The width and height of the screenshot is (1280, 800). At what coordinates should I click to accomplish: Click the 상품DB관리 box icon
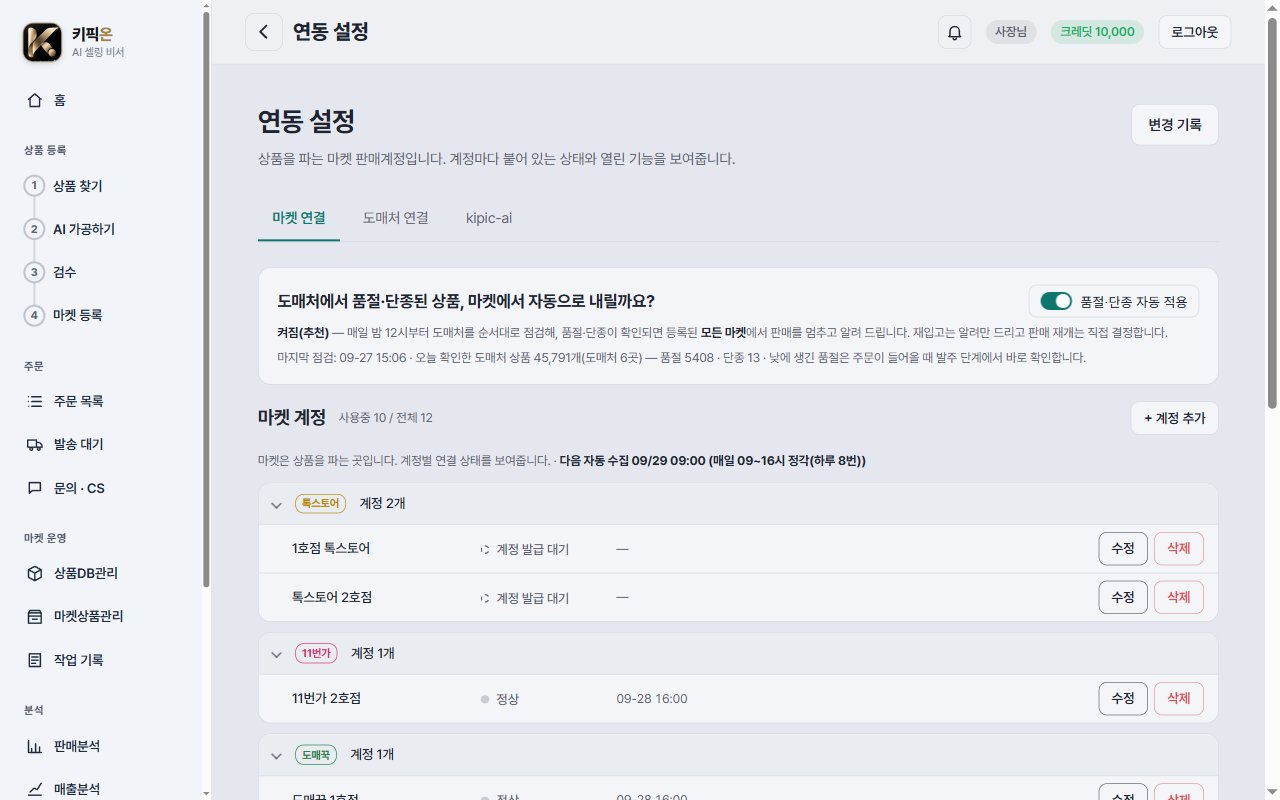(35, 573)
